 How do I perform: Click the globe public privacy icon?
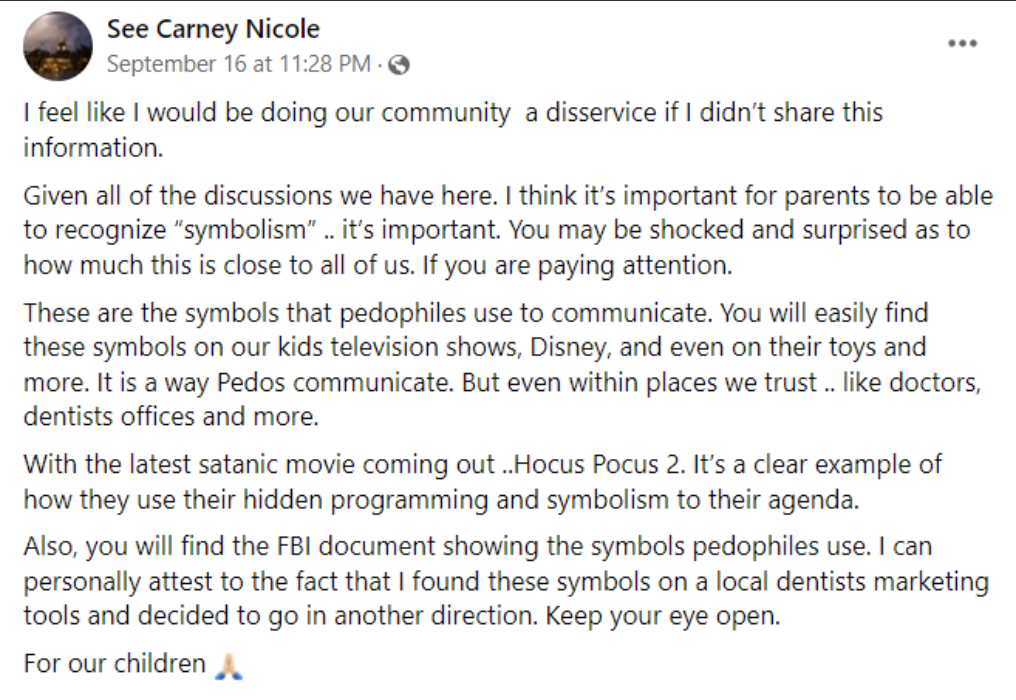[398, 65]
